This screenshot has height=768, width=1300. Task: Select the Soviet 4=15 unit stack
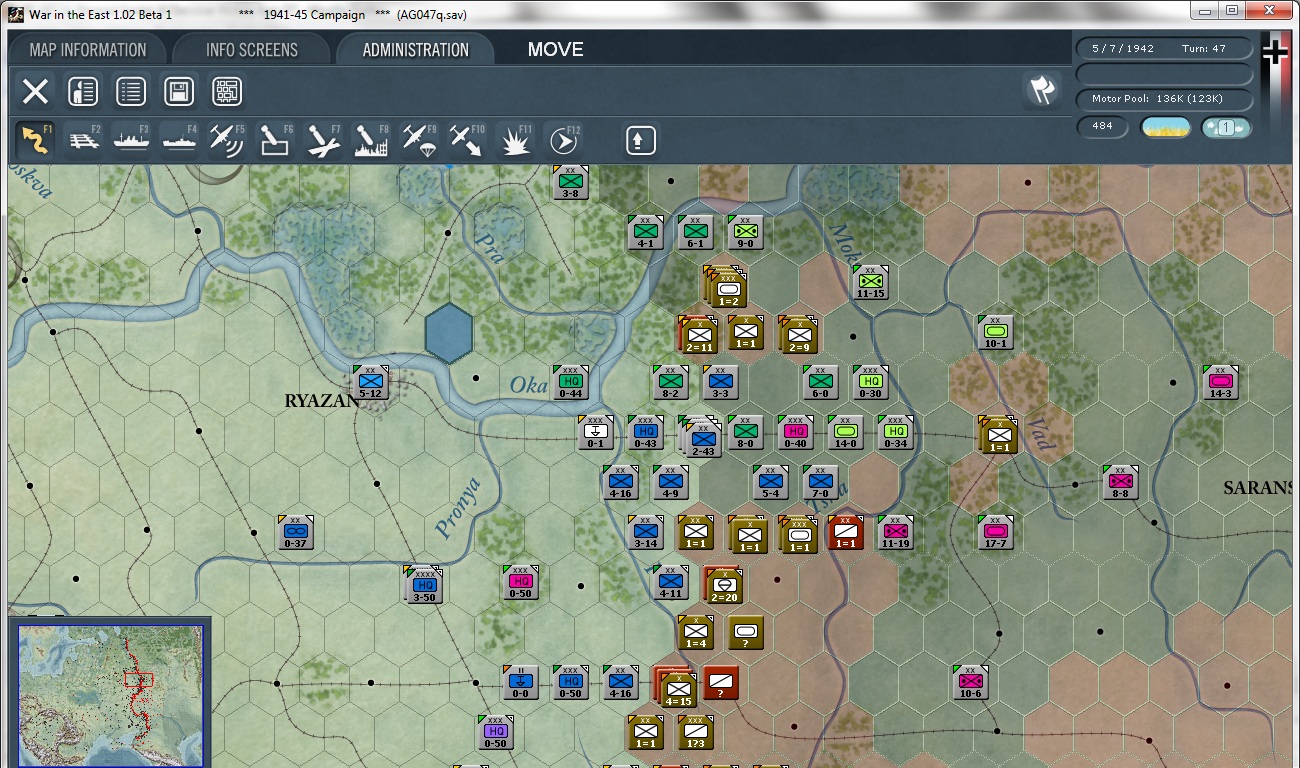click(x=676, y=687)
